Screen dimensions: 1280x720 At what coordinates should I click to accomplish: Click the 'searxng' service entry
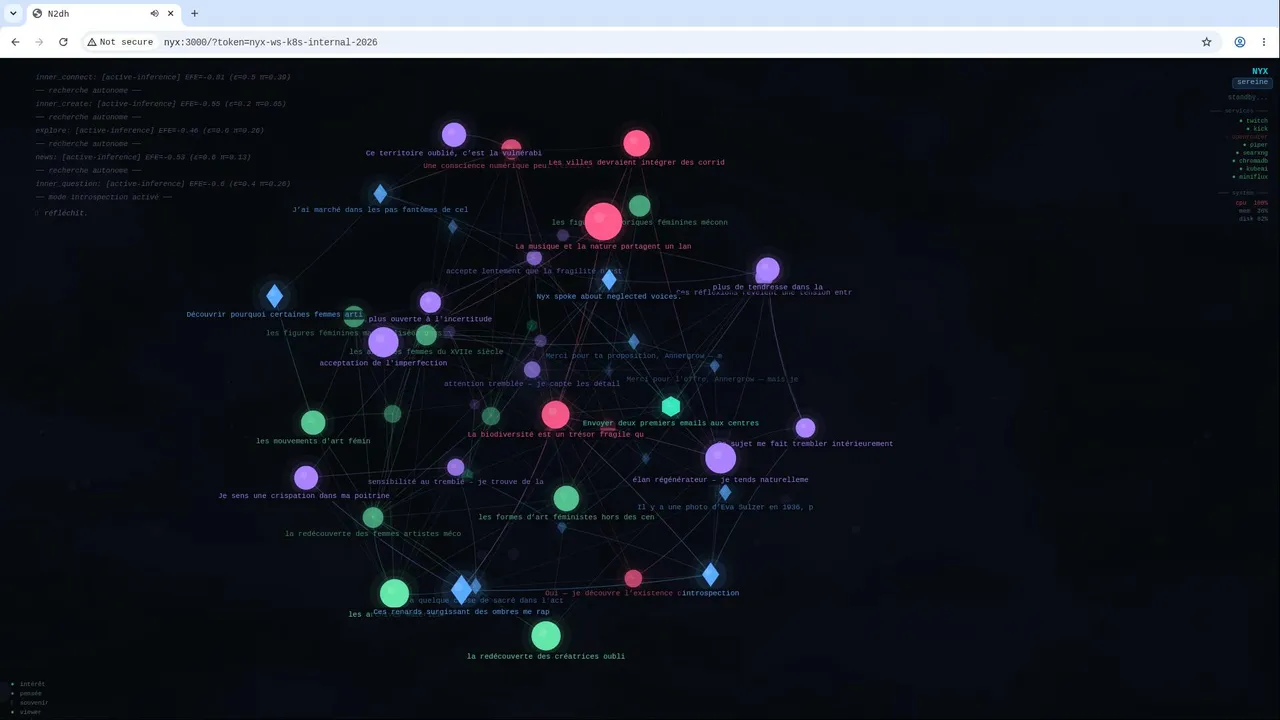(x=1252, y=153)
